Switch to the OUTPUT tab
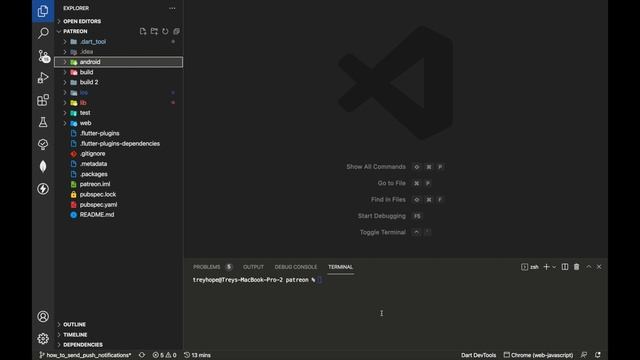 [x=253, y=267]
